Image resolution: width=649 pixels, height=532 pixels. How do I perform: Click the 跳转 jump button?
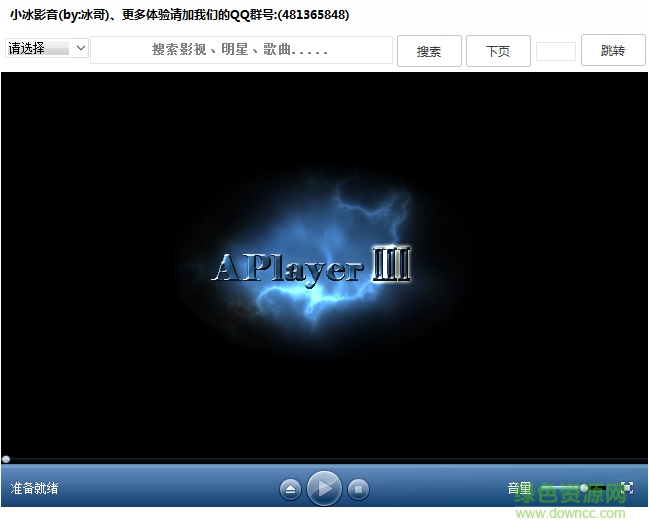coord(612,51)
